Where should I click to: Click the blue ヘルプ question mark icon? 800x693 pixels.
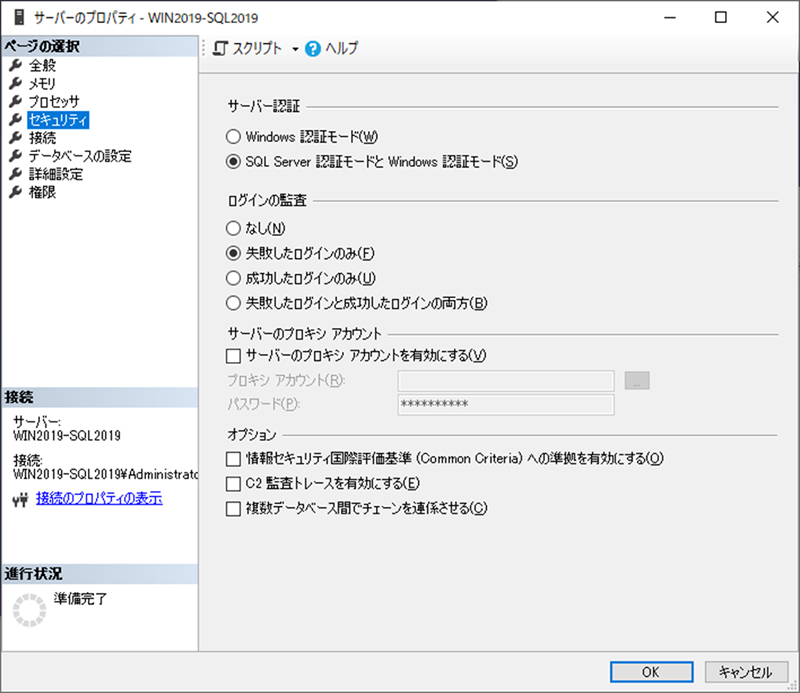pyautogui.click(x=313, y=48)
